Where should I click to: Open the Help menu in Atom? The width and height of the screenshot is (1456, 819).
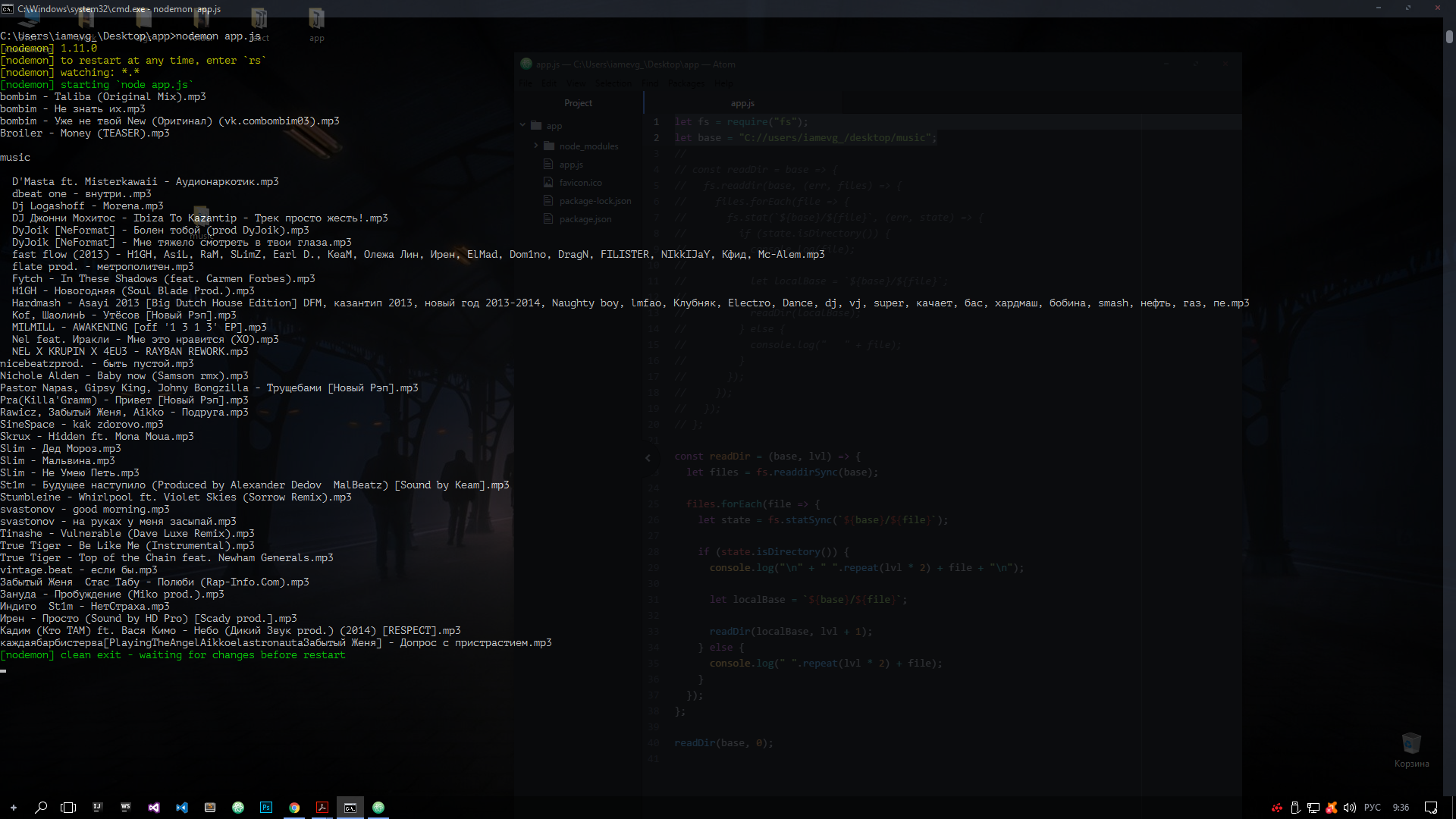(x=723, y=83)
